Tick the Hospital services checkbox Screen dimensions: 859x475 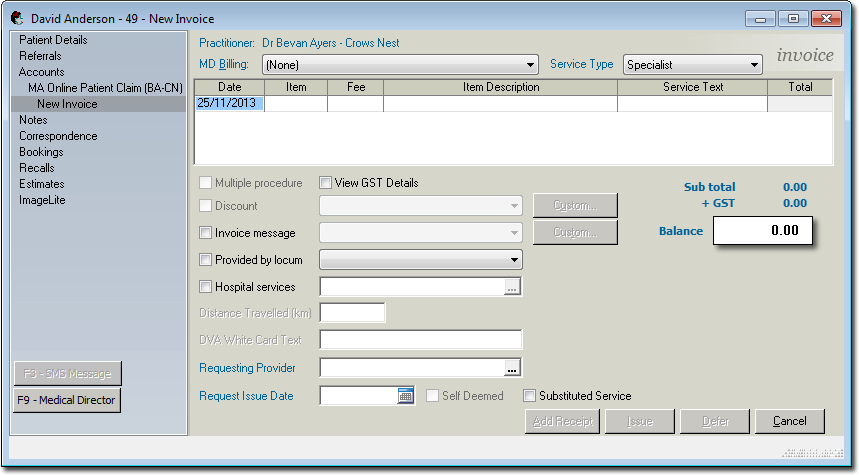click(x=206, y=287)
